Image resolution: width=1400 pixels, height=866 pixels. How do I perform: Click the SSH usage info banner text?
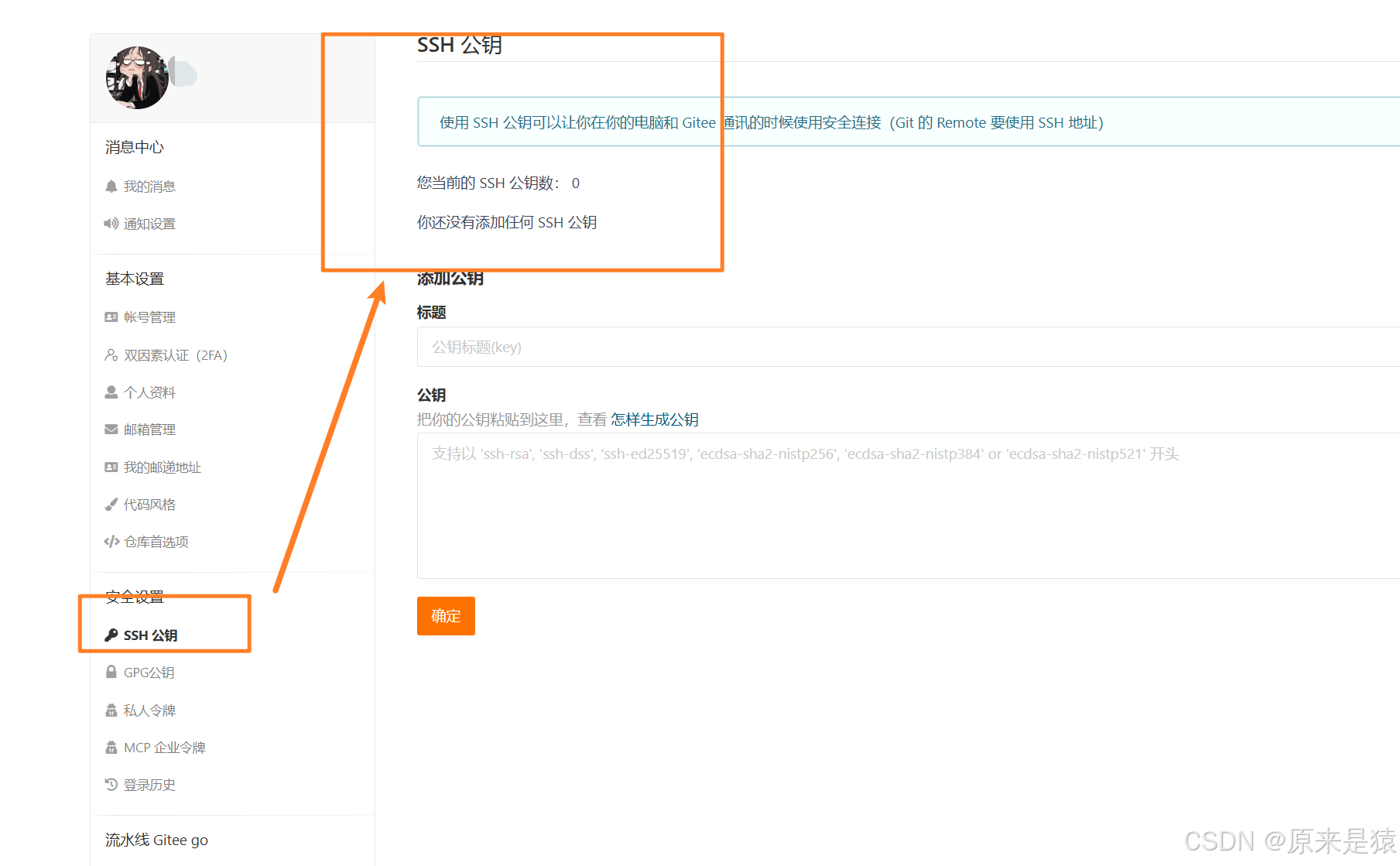click(772, 122)
